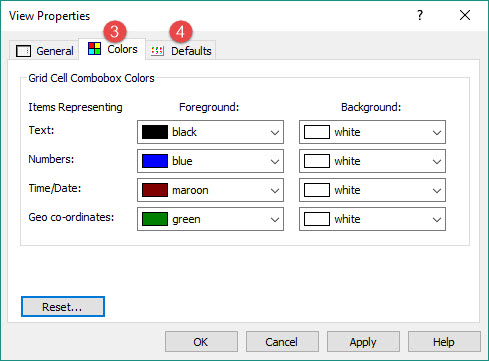This screenshot has width=489, height=361.
Task: Click the four-color Colors tab icon
Action: tap(94, 49)
